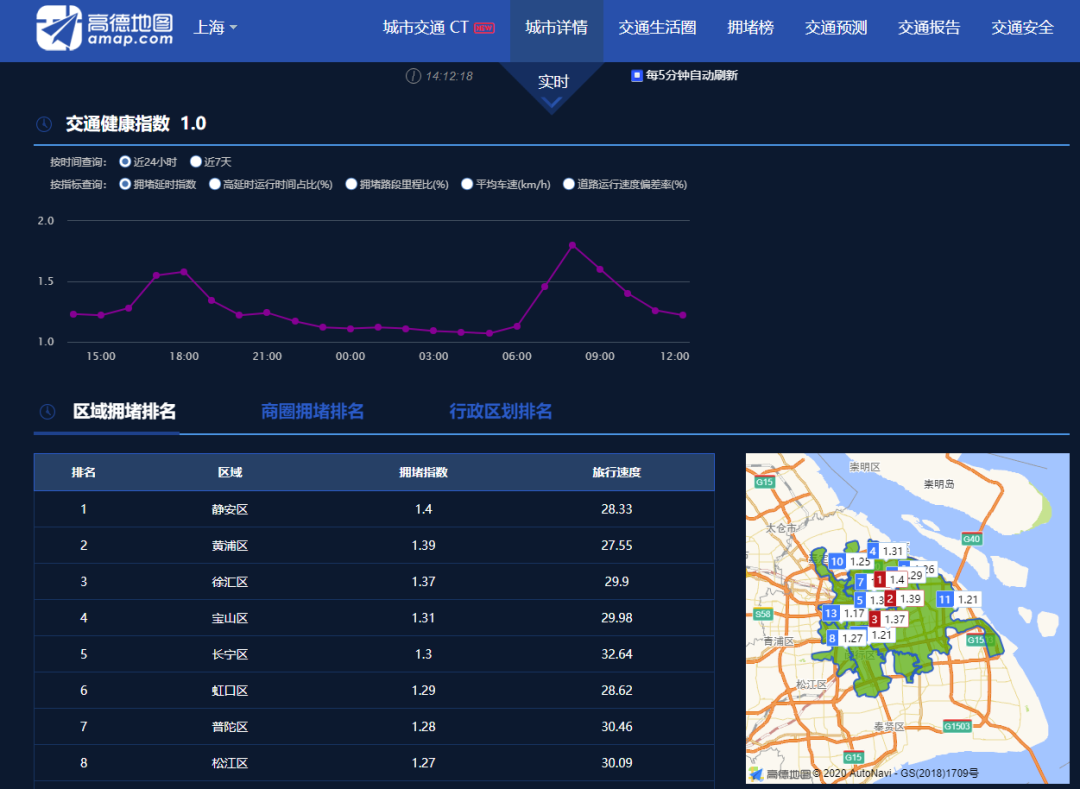This screenshot has width=1080, height=789.
Task: Select the 拥堵延时指数 radio button
Action: click(x=125, y=184)
